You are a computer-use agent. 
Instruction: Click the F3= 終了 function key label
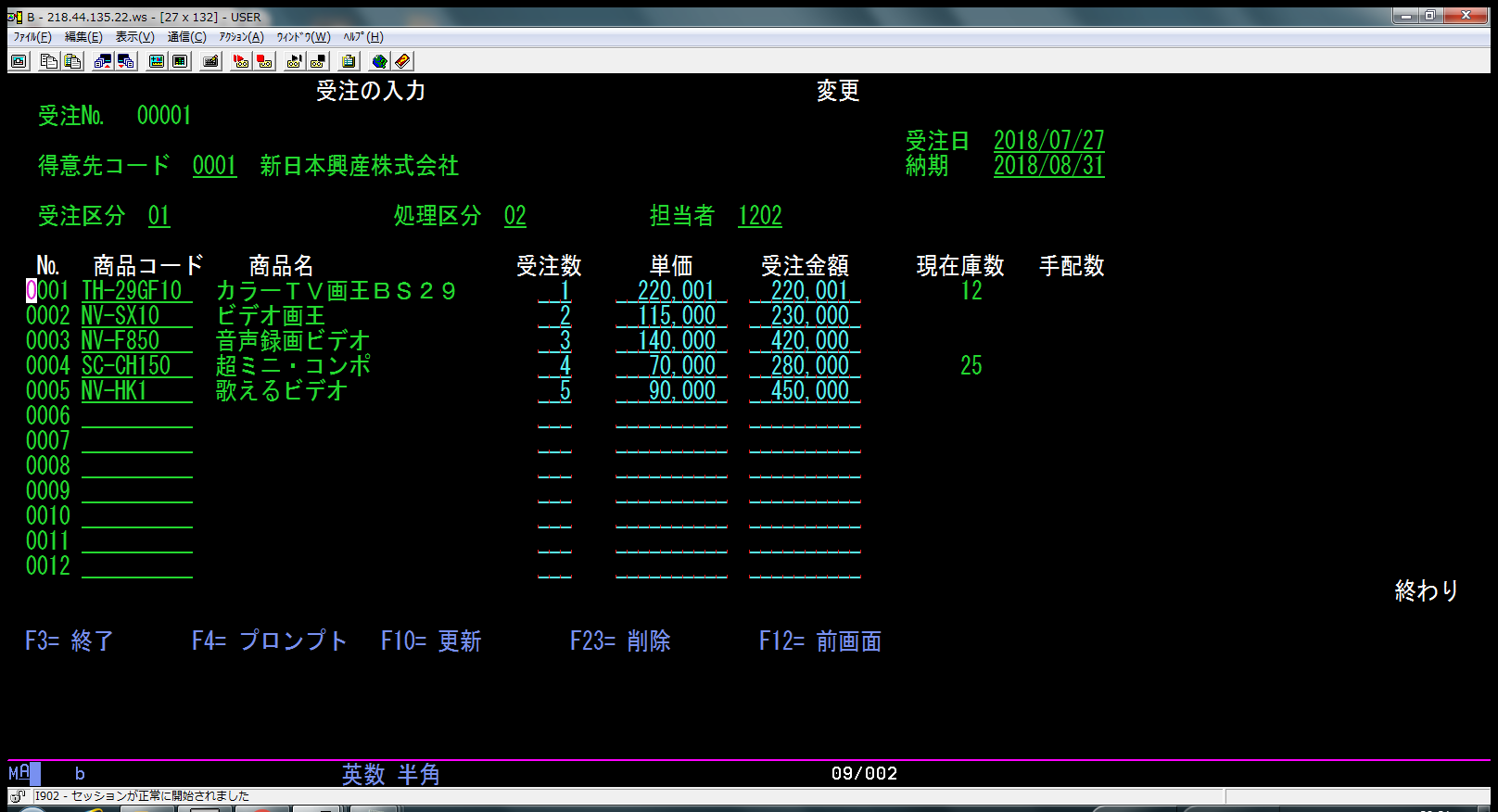(70, 641)
